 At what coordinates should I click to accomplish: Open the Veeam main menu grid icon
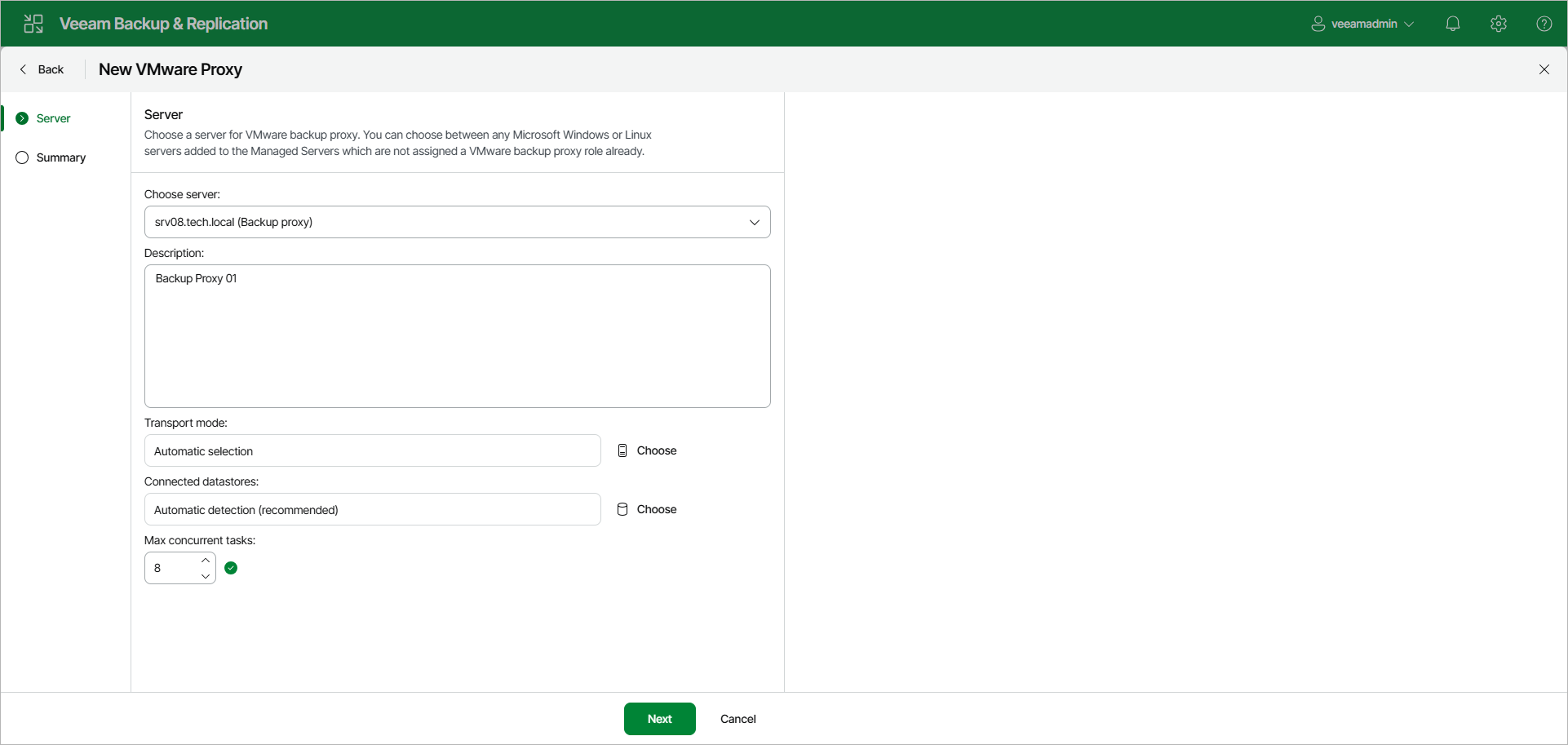[33, 24]
